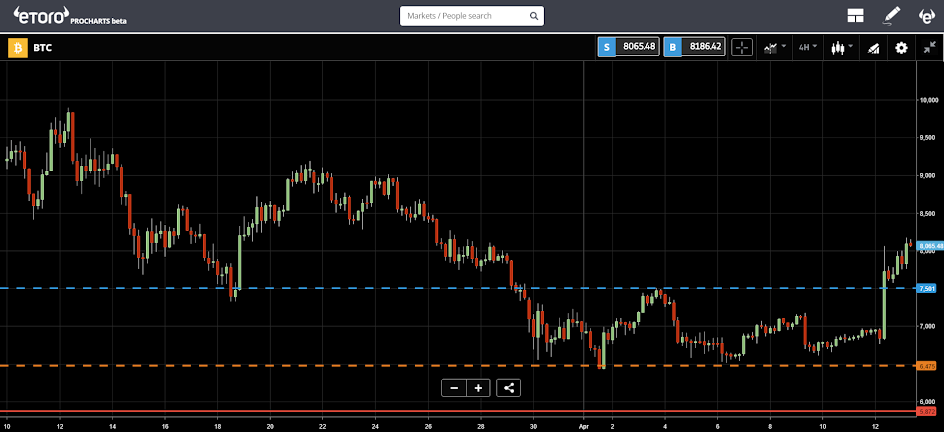This screenshot has height=432, width=944.
Task: Click the red 5,872 price level label
Action: tap(927, 412)
